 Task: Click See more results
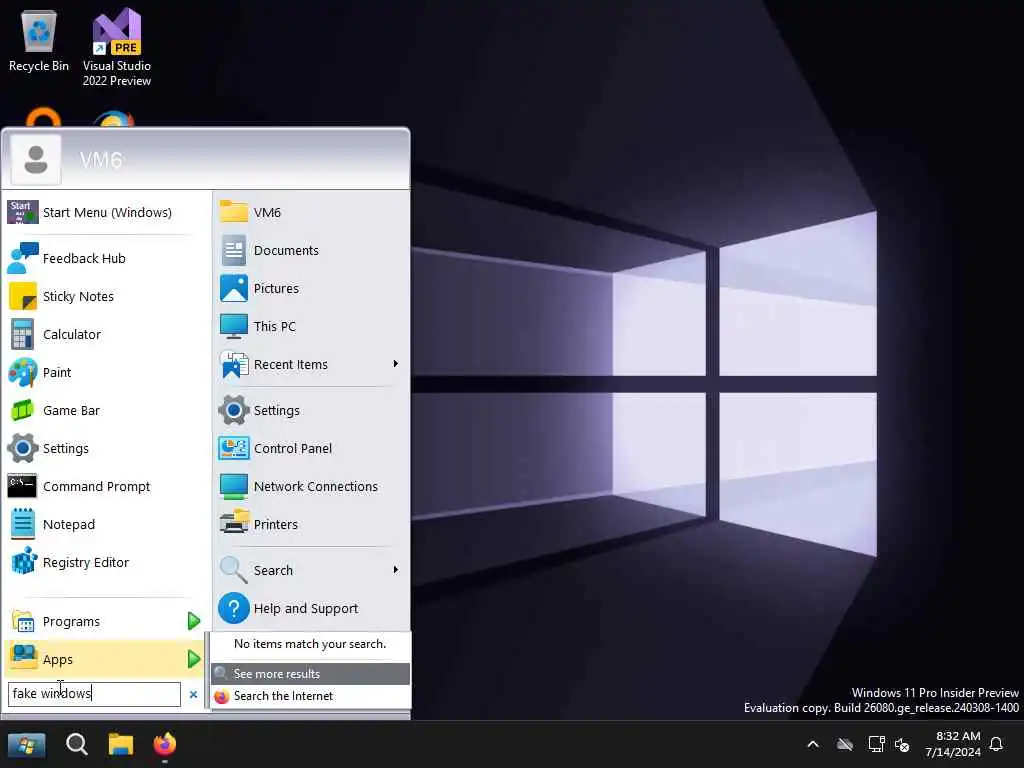click(x=310, y=673)
